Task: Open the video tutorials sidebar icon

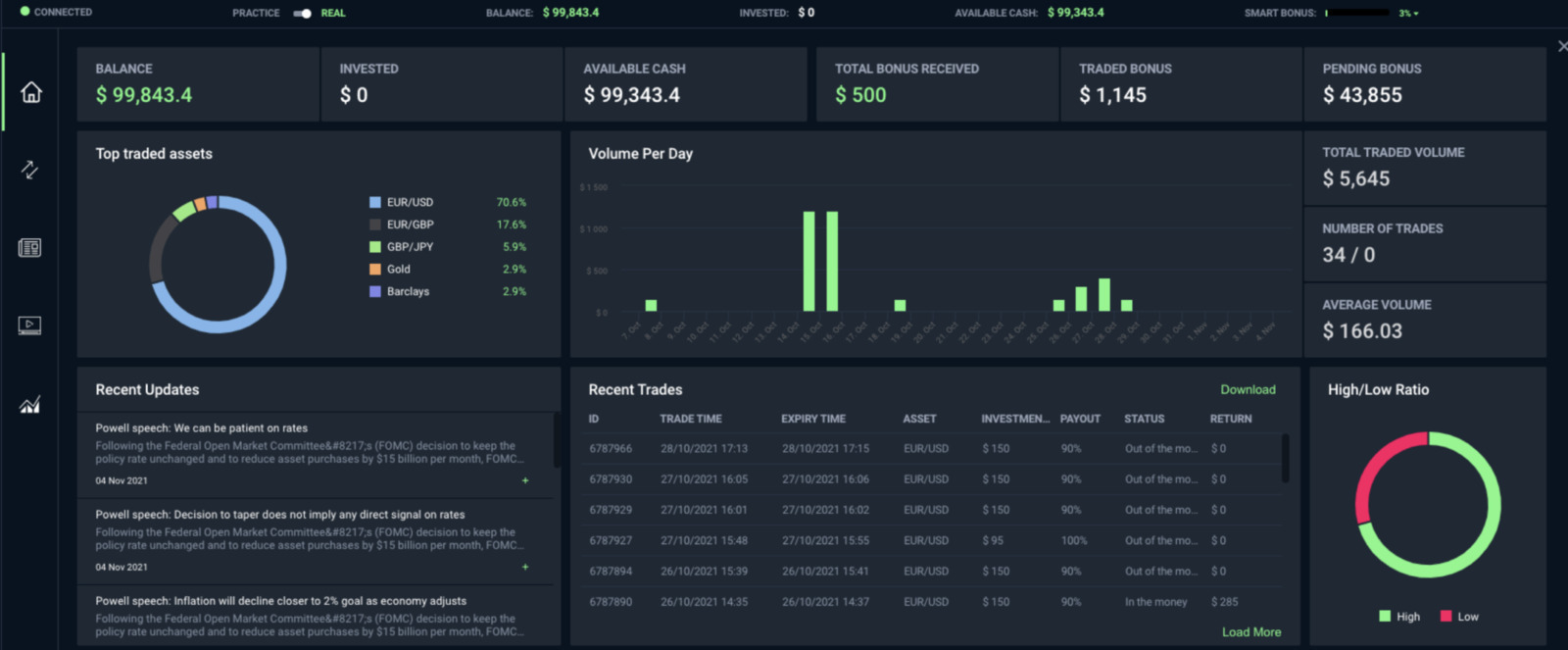Action: click(30, 325)
